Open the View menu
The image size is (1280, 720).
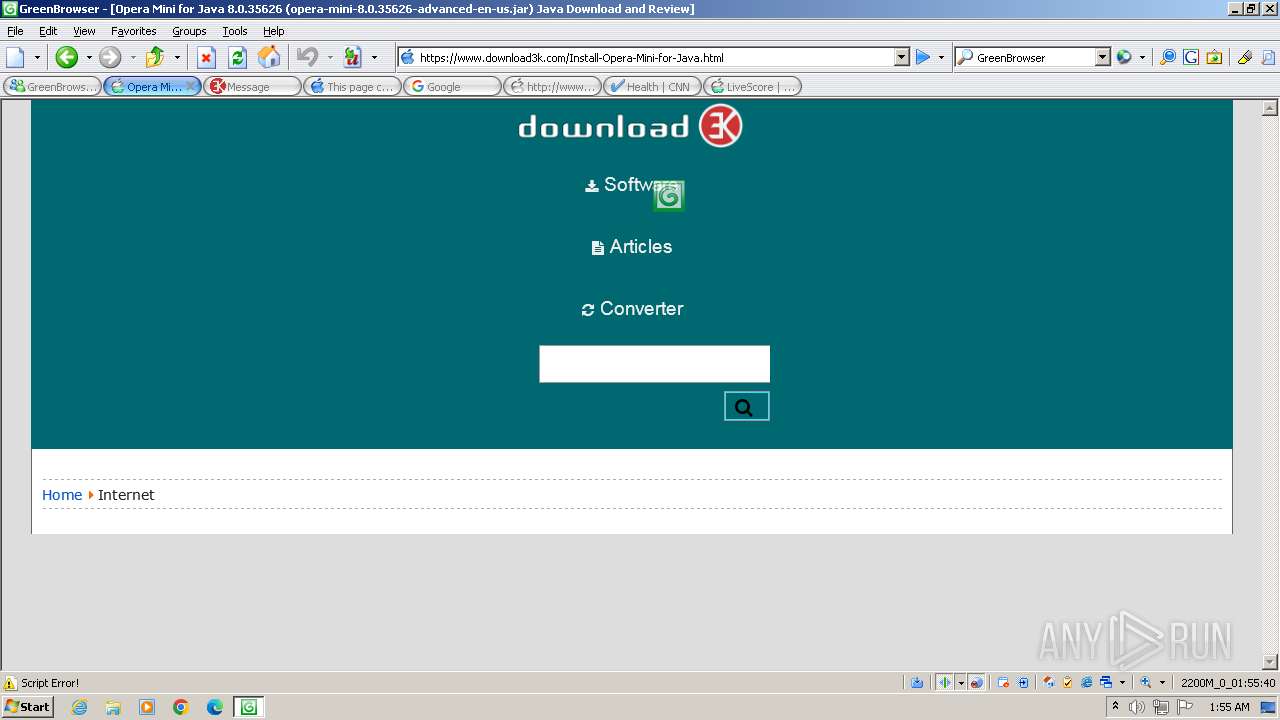[84, 31]
